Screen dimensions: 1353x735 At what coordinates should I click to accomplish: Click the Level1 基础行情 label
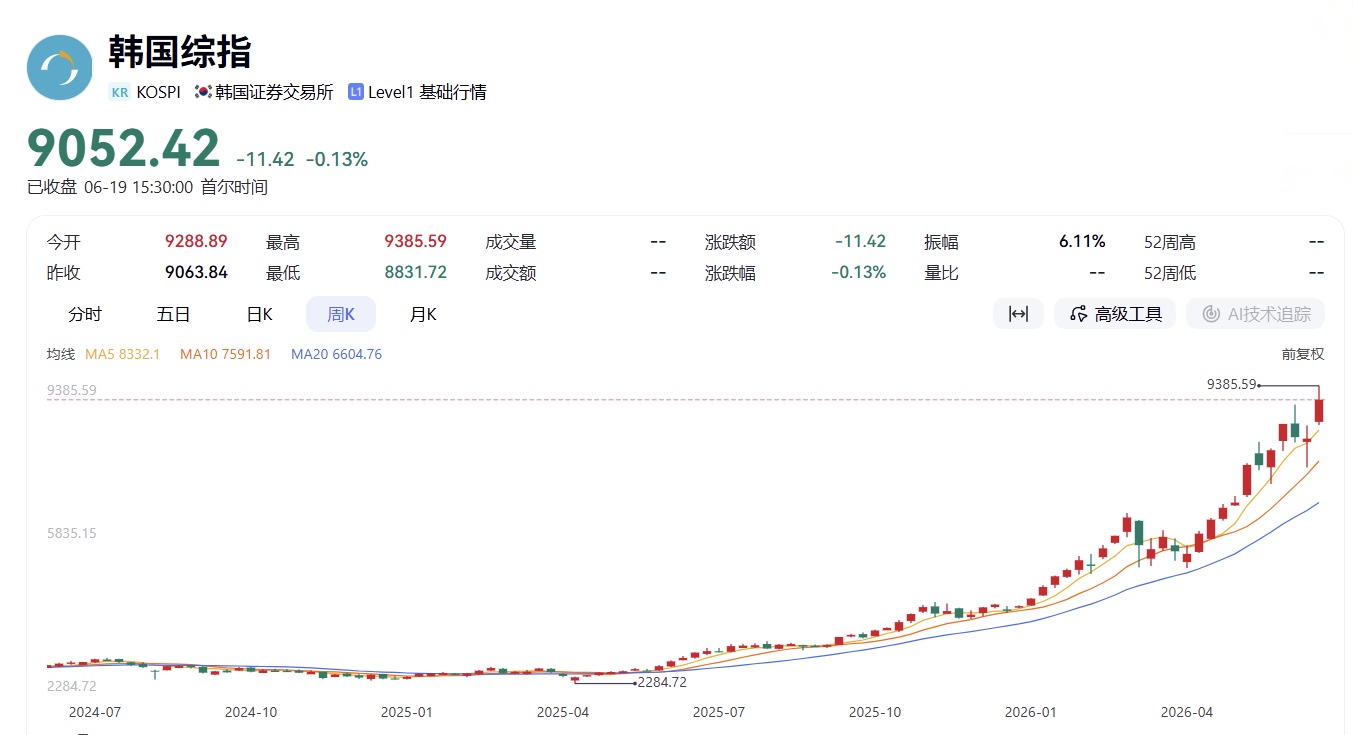point(427,92)
